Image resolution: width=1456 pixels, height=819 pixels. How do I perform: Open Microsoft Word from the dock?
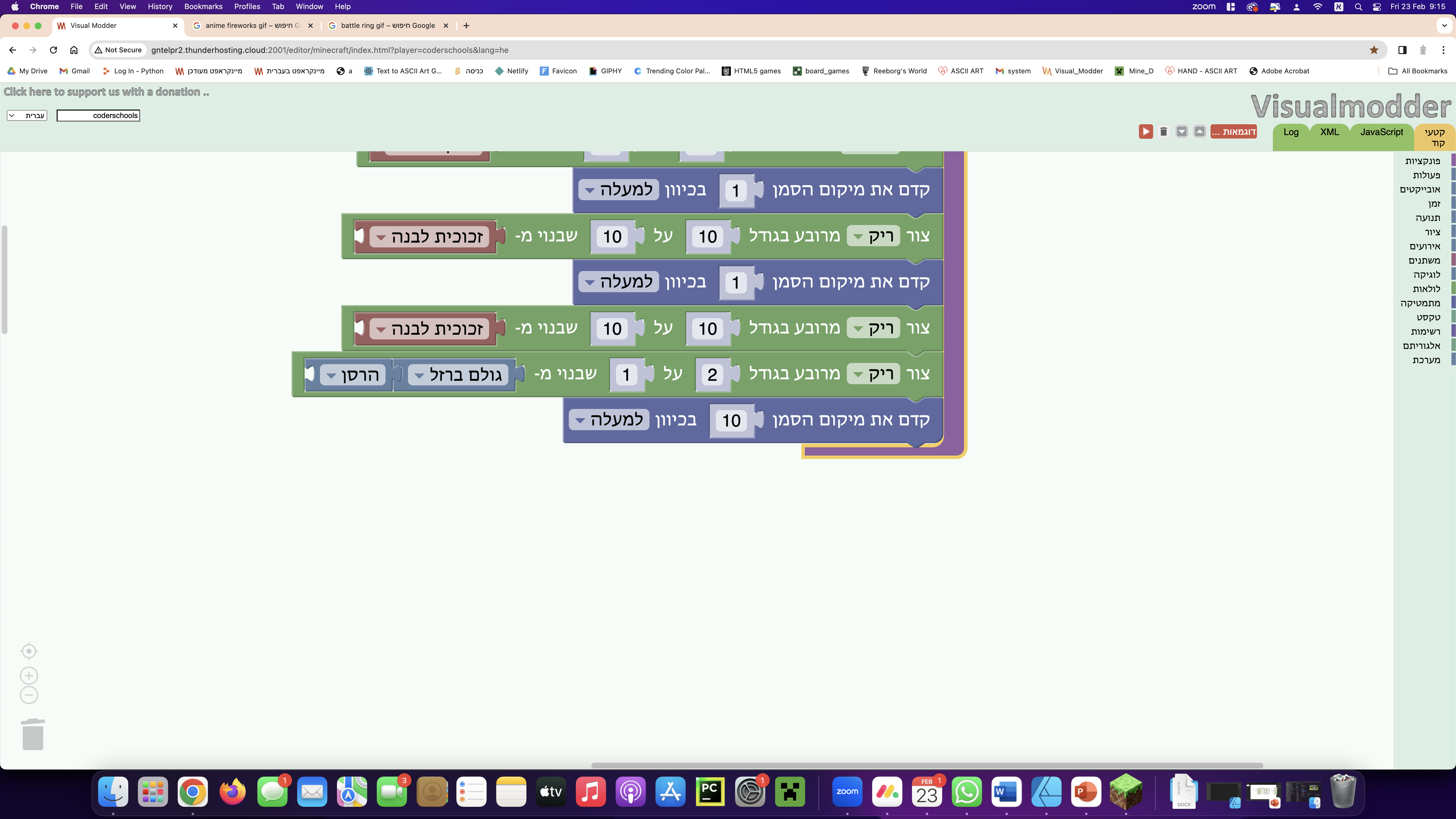(x=1006, y=792)
